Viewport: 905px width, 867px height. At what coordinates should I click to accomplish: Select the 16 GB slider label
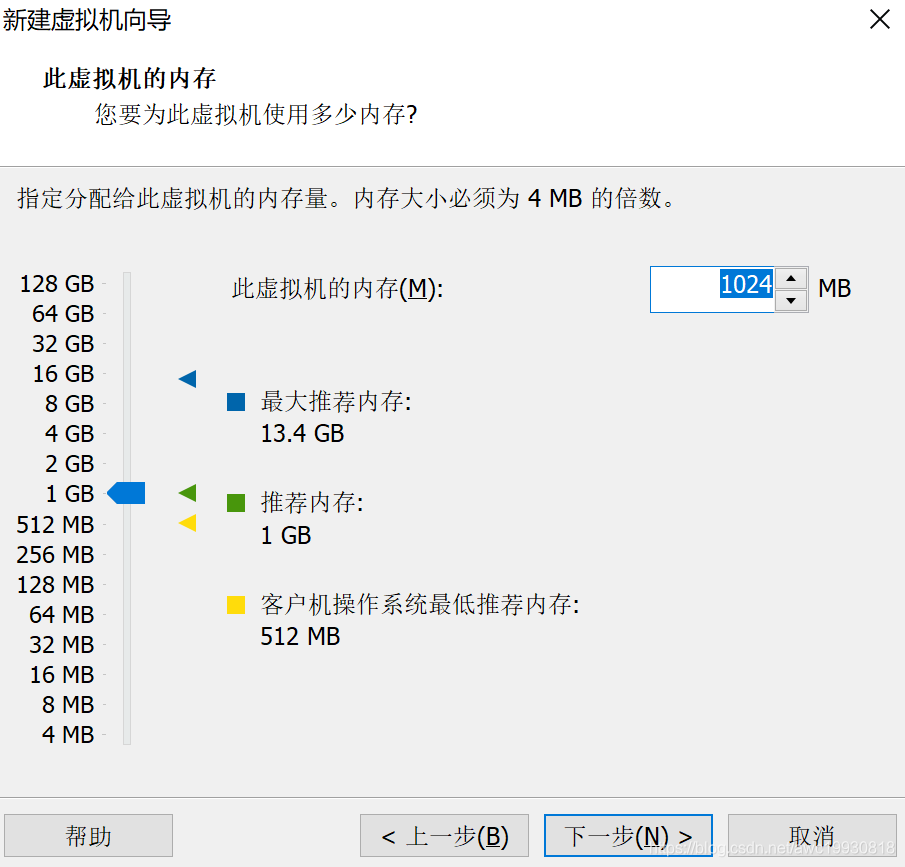click(63, 374)
